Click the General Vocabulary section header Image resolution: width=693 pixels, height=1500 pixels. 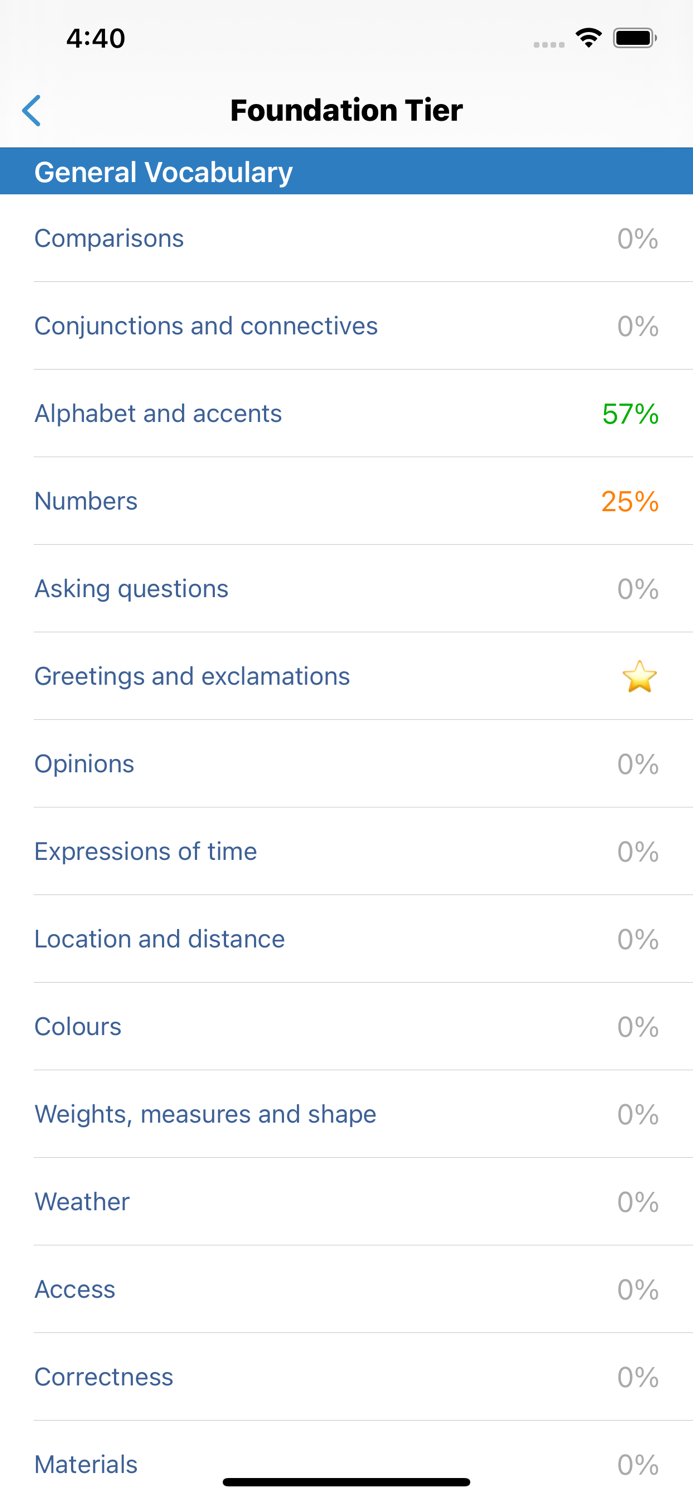(x=163, y=171)
